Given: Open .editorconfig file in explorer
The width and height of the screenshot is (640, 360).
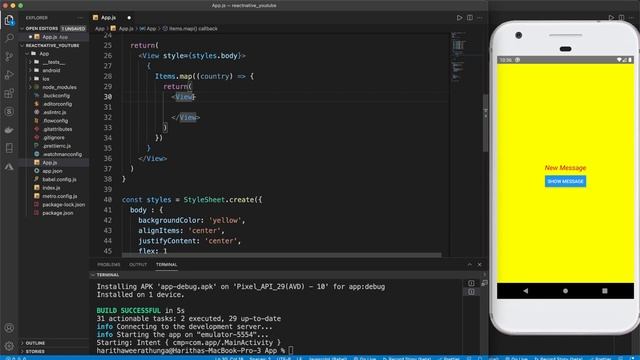Looking at the screenshot, I should pos(57,104).
